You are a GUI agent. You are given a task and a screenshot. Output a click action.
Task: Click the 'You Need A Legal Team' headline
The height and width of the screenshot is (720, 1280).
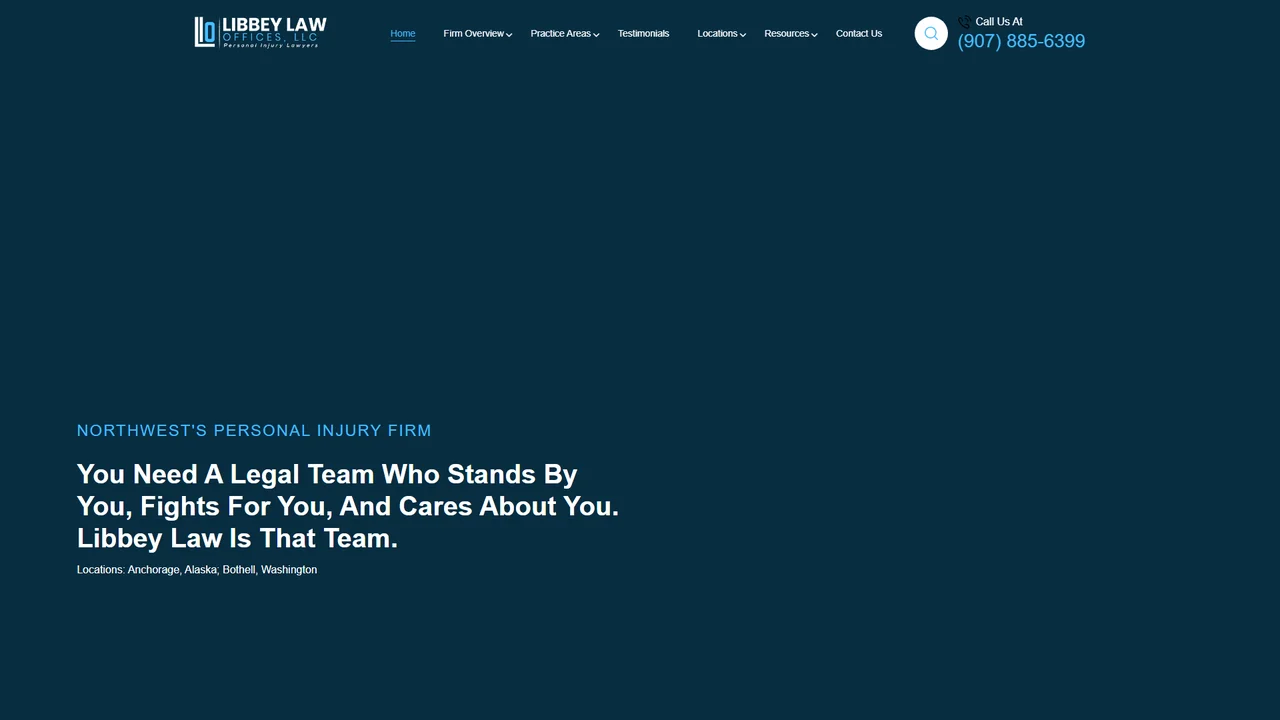tap(348, 506)
